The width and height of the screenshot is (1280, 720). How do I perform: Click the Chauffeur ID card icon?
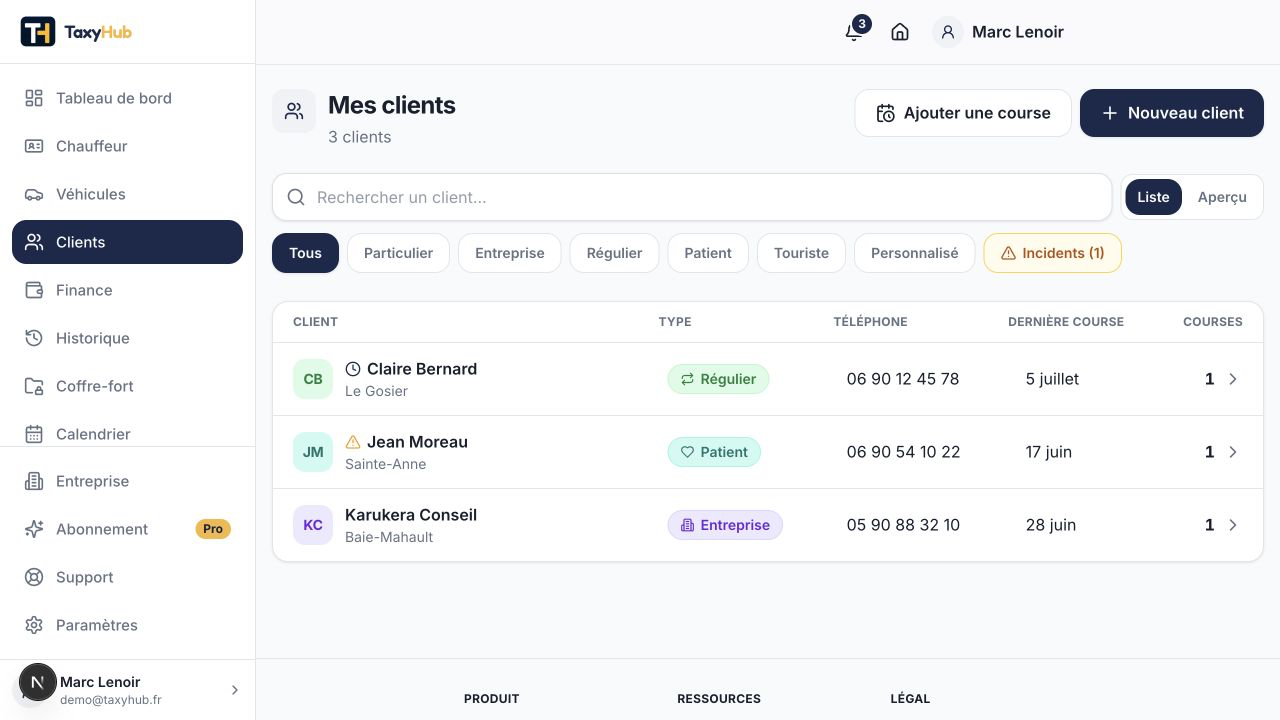(34, 146)
